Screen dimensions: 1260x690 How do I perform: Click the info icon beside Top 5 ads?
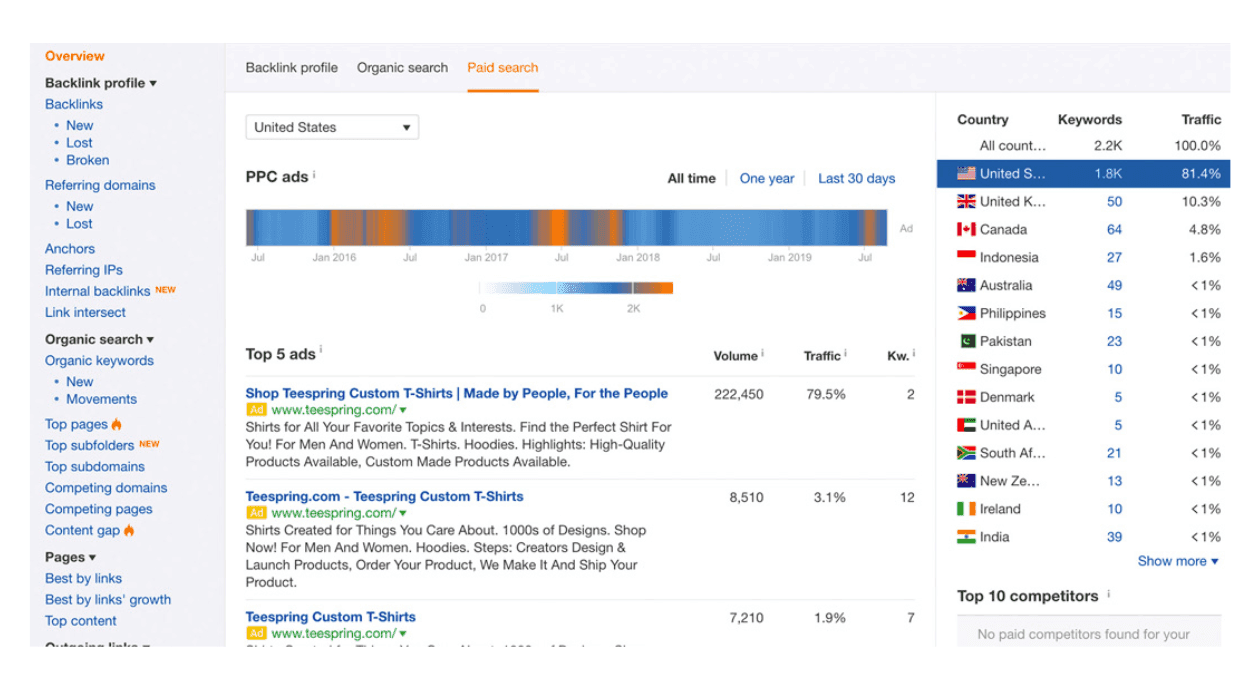321,351
